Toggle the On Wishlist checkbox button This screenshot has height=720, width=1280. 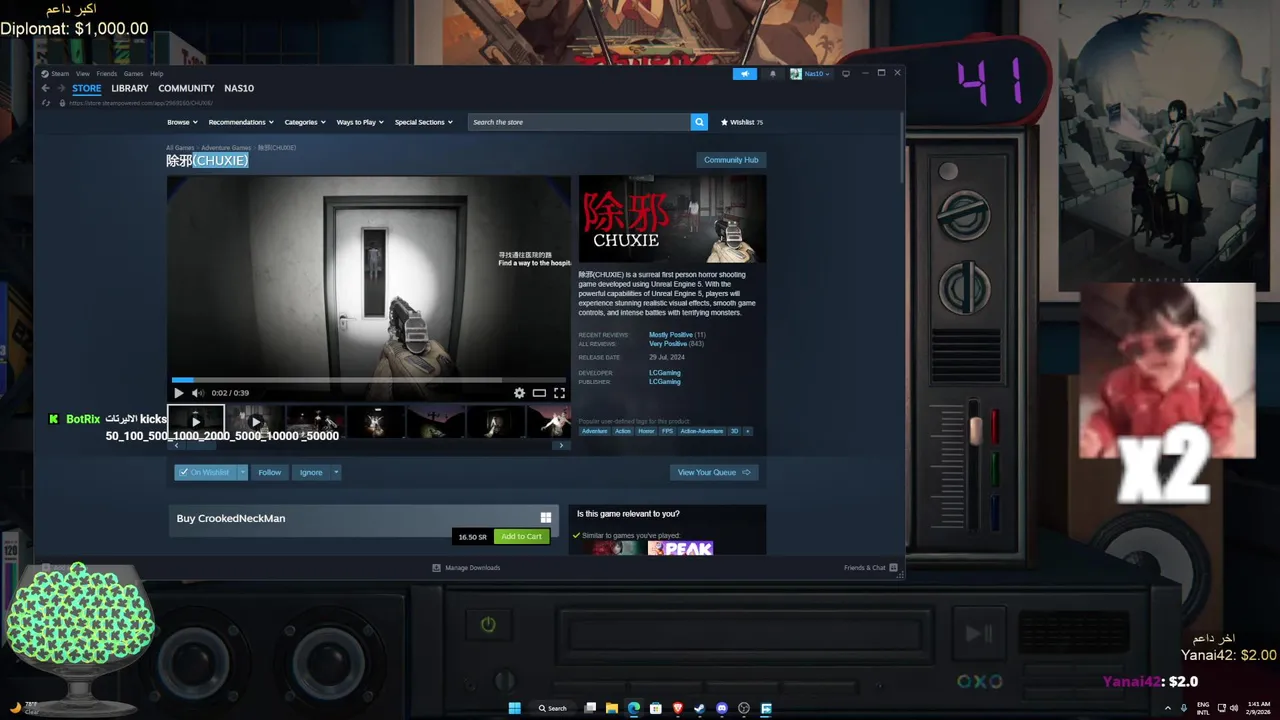pos(205,472)
